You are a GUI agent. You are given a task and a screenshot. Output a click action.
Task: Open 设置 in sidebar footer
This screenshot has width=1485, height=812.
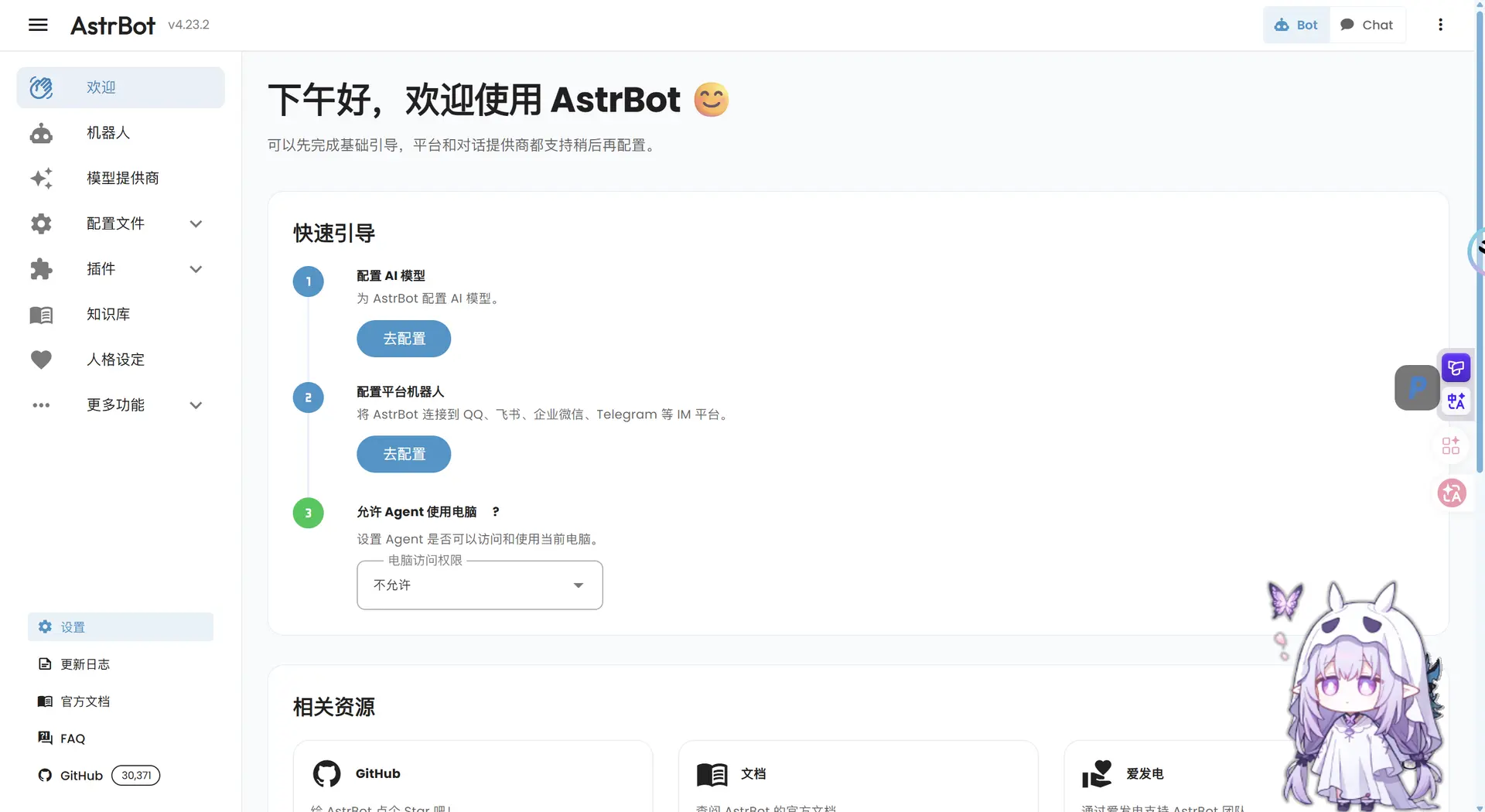pos(121,627)
